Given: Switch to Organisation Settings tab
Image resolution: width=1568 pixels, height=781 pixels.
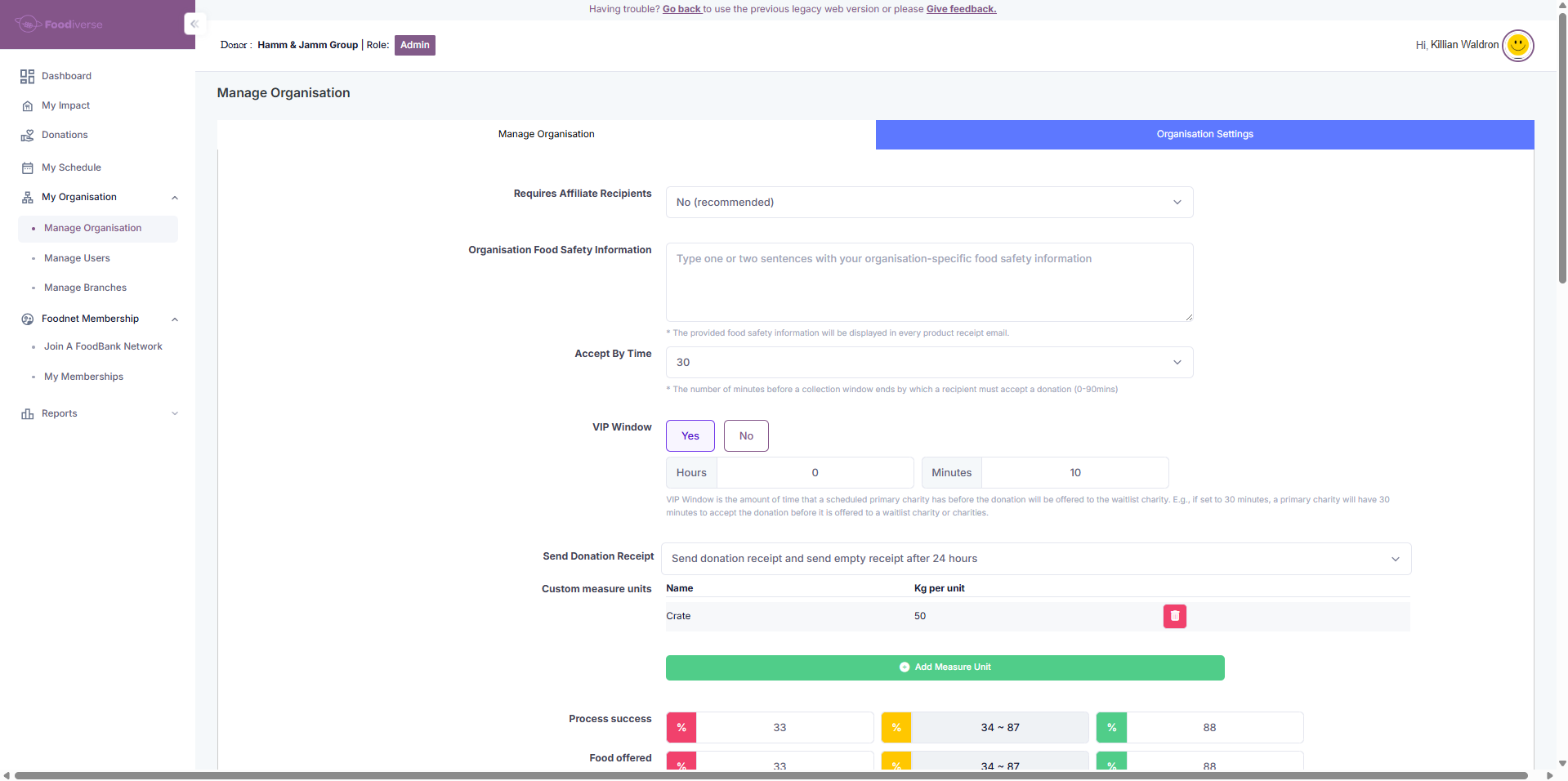Looking at the screenshot, I should (1204, 135).
